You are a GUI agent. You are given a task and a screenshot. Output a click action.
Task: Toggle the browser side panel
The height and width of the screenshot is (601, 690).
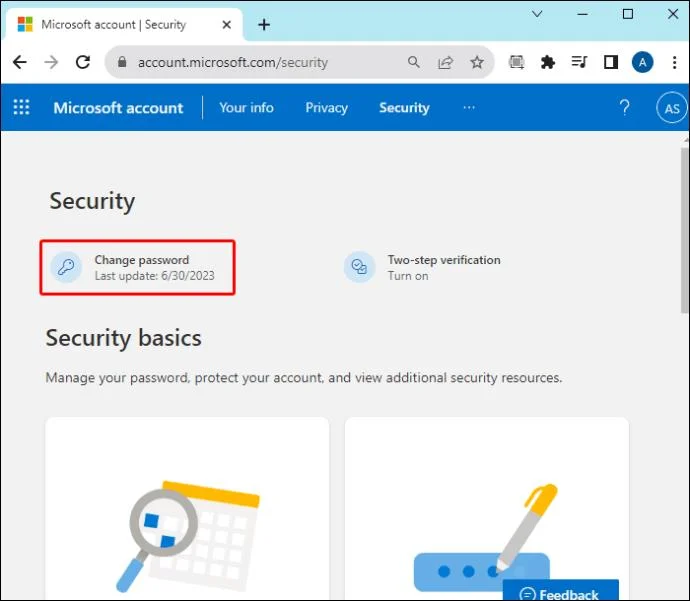point(610,62)
